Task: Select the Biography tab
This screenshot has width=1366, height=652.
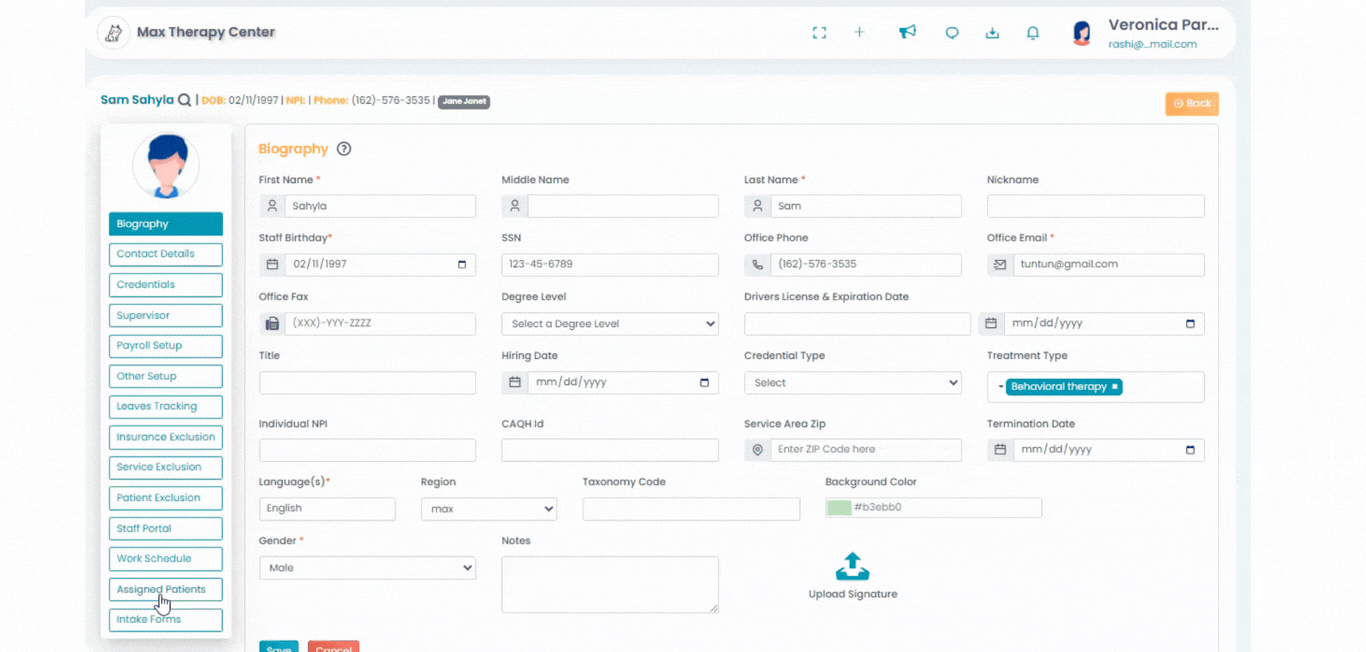Action: [x=166, y=224]
